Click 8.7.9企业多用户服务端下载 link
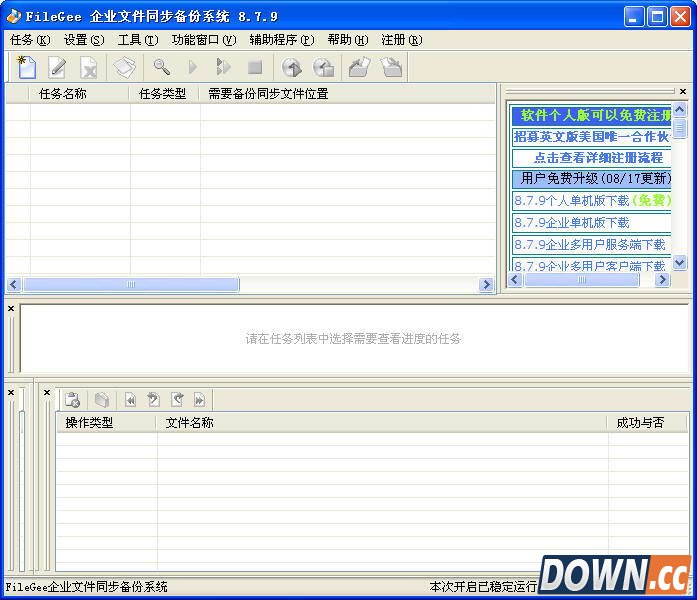 (591, 244)
